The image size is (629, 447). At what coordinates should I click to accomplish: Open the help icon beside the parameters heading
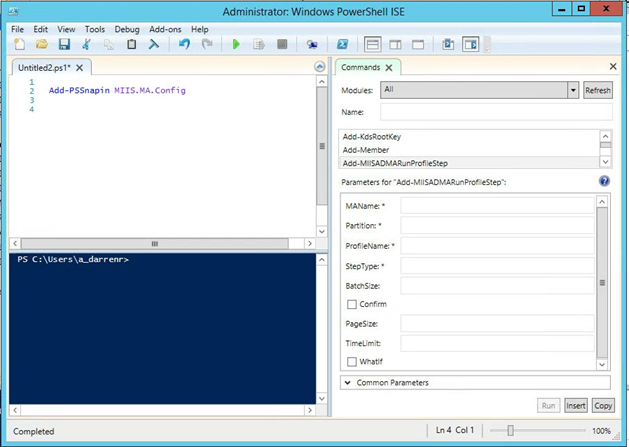click(604, 181)
